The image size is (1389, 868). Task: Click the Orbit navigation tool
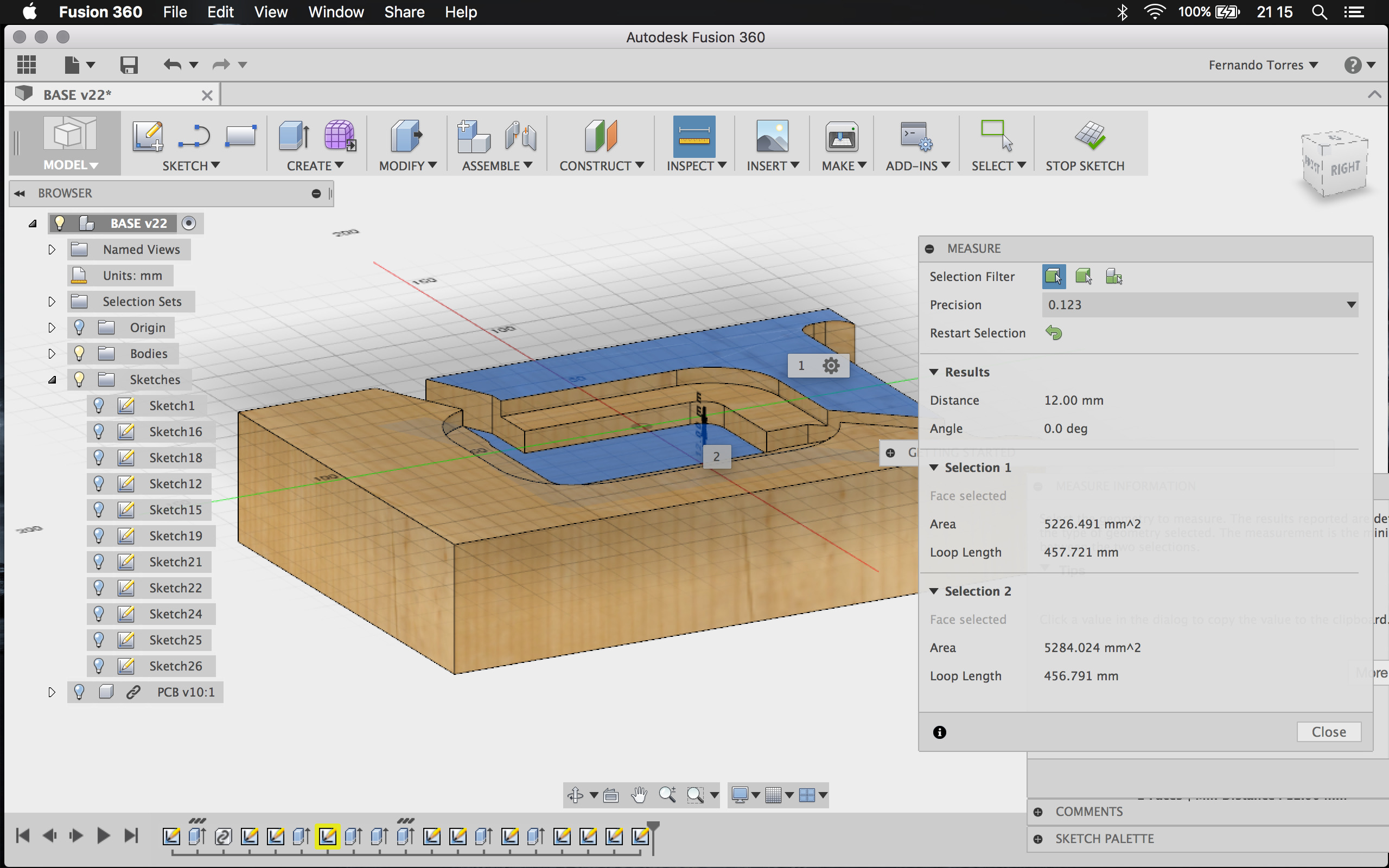[x=575, y=795]
